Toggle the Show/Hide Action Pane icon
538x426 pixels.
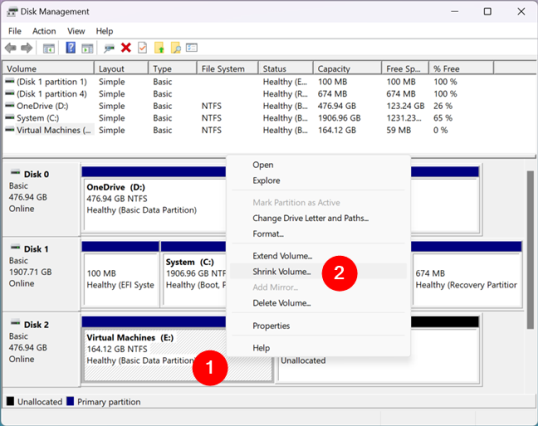click(87, 48)
